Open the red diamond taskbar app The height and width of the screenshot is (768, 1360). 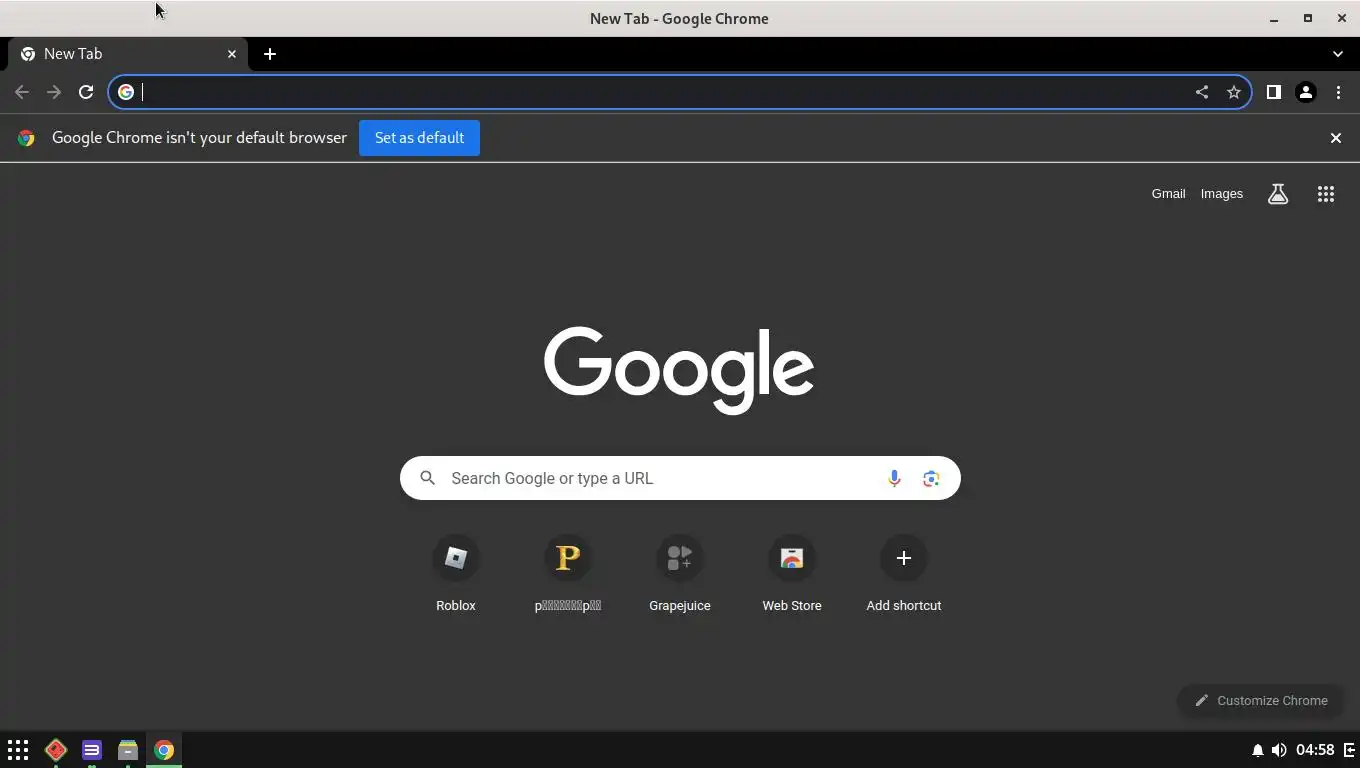[56, 750]
